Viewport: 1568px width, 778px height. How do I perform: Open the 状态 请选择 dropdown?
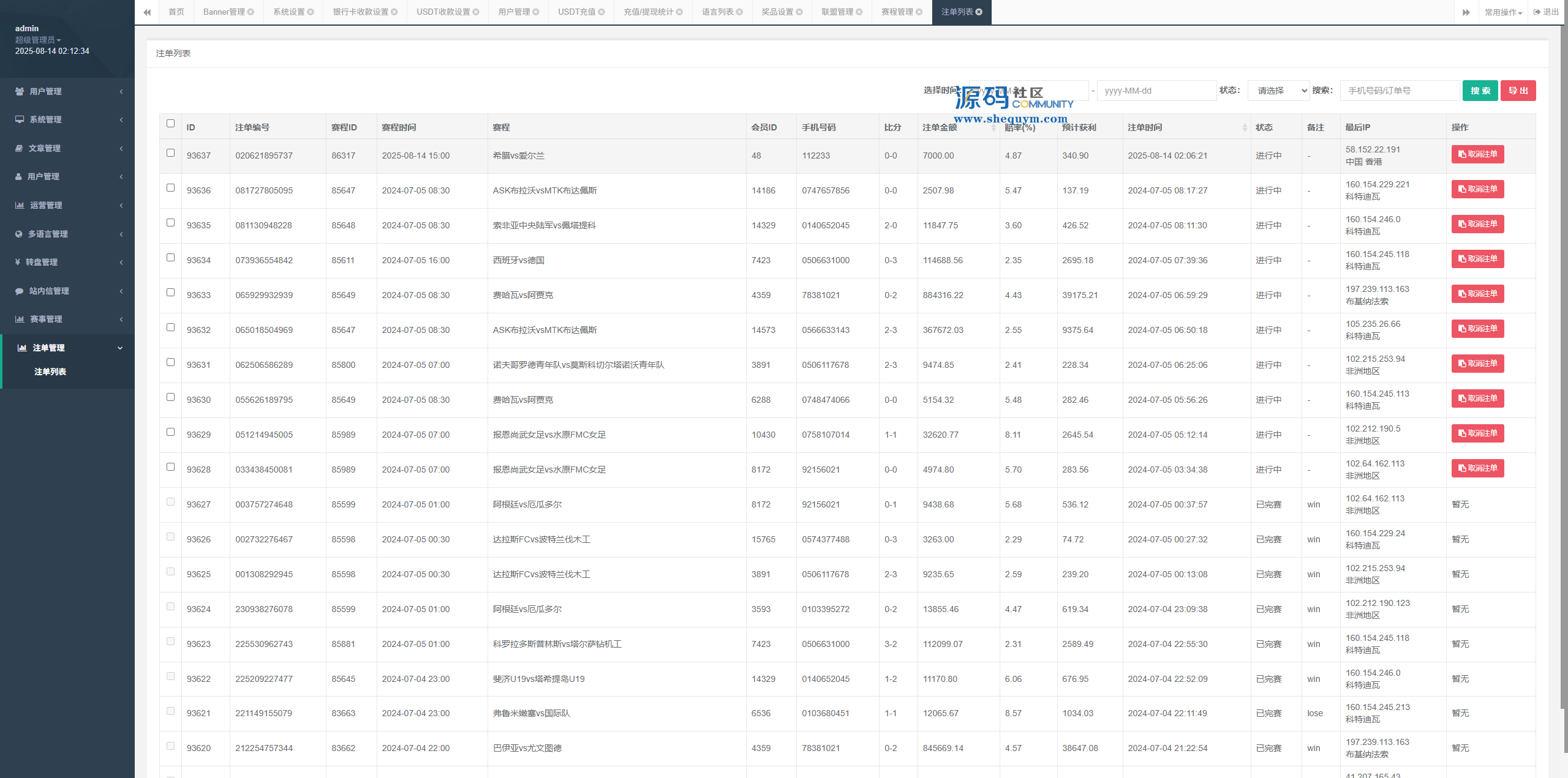click(x=1278, y=91)
